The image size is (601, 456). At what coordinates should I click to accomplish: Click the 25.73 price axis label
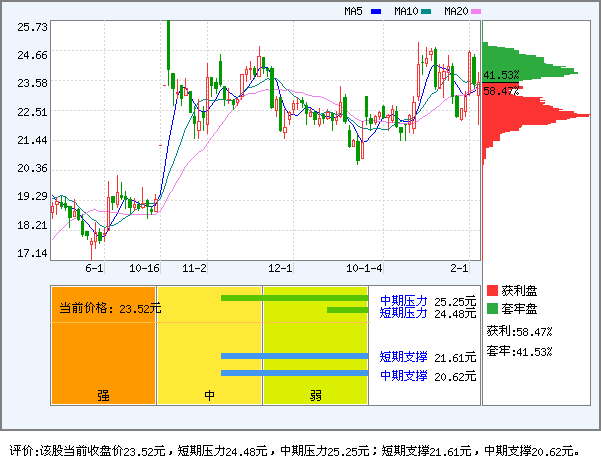point(33,27)
